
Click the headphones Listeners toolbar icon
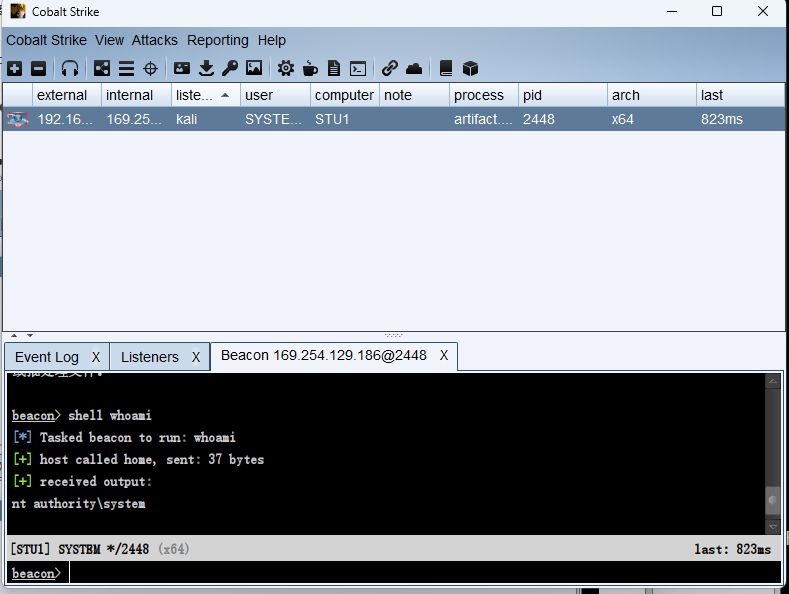70,69
